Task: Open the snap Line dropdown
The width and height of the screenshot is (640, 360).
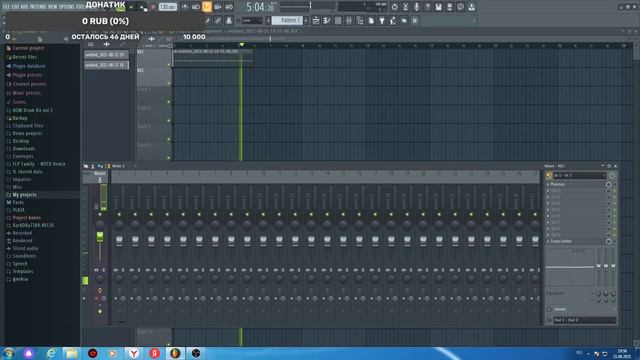Action: [252, 20]
